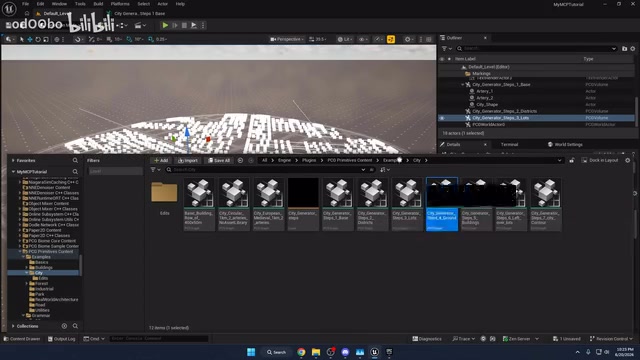Open content browser settings gear
Viewport: 640px width, 360px height.
[x=628, y=160]
